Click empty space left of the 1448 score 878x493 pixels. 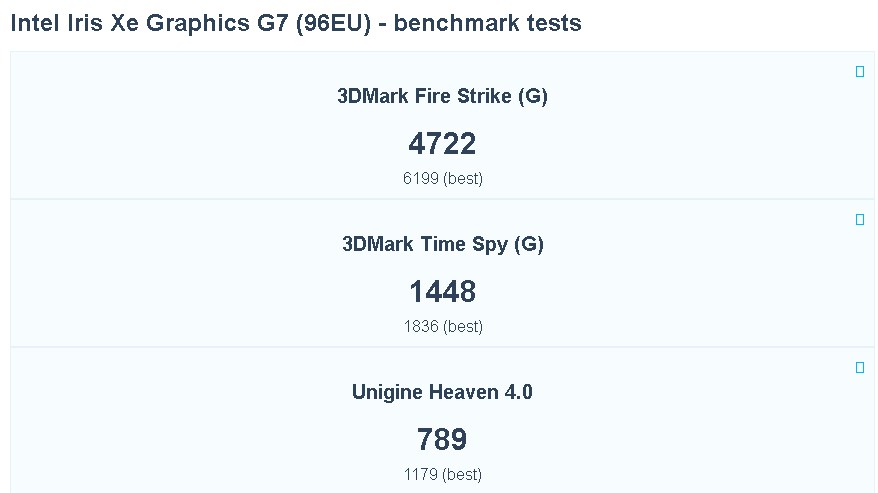click(x=200, y=292)
